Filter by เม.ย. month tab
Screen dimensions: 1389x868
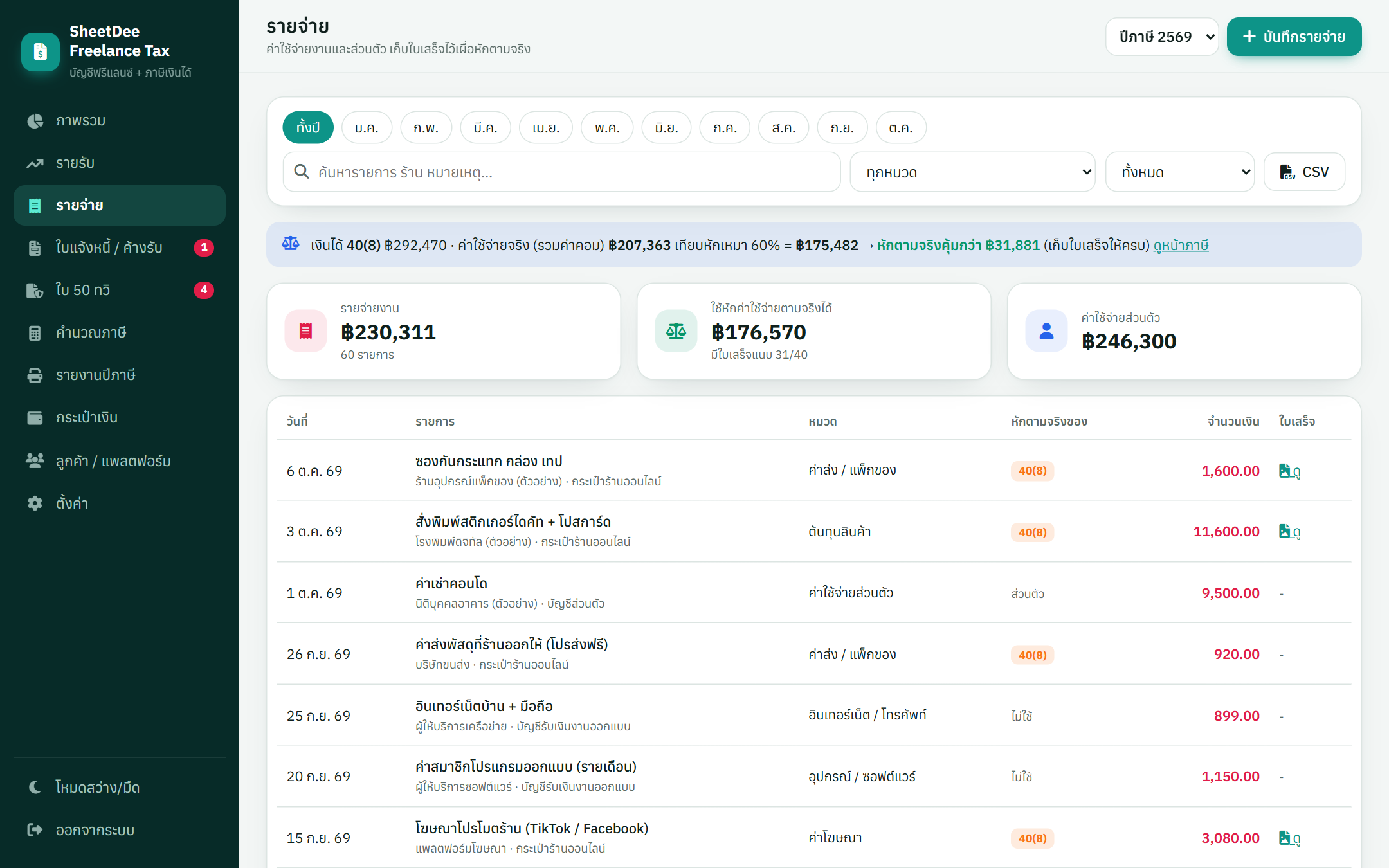546,127
